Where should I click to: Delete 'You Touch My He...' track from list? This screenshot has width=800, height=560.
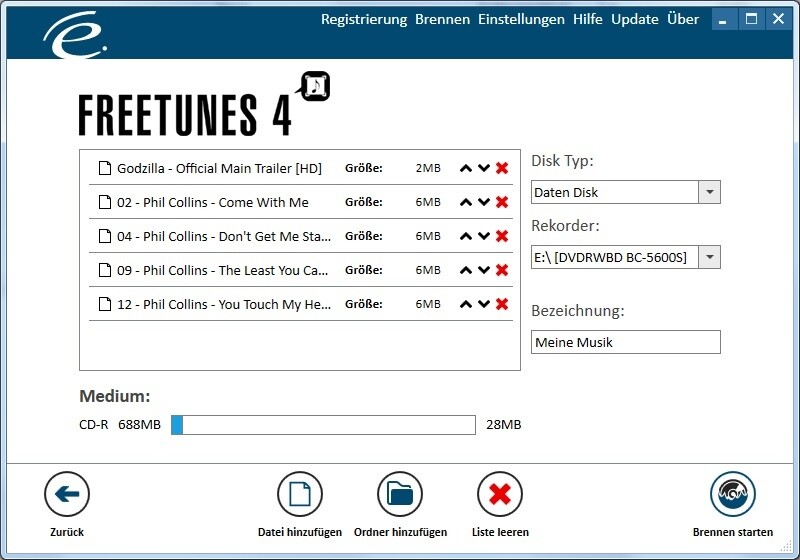[x=502, y=304]
